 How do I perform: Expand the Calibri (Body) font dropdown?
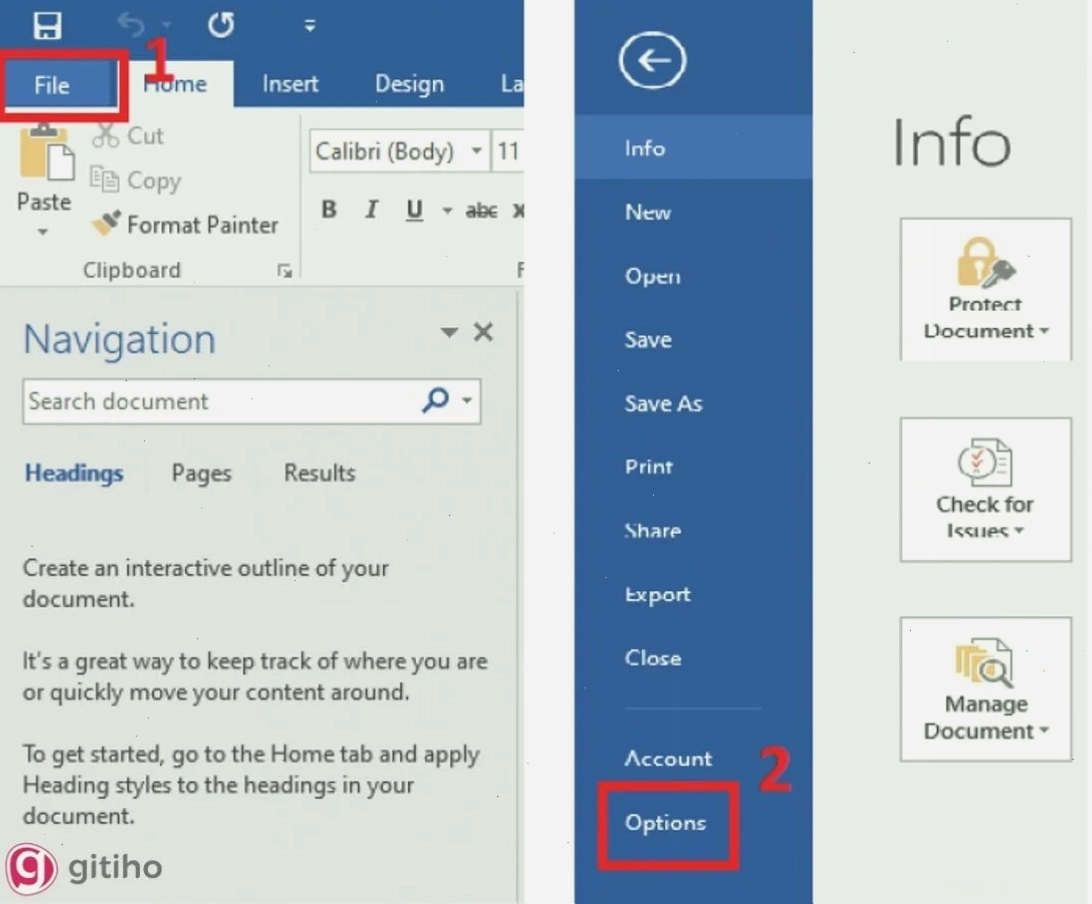pos(476,150)
